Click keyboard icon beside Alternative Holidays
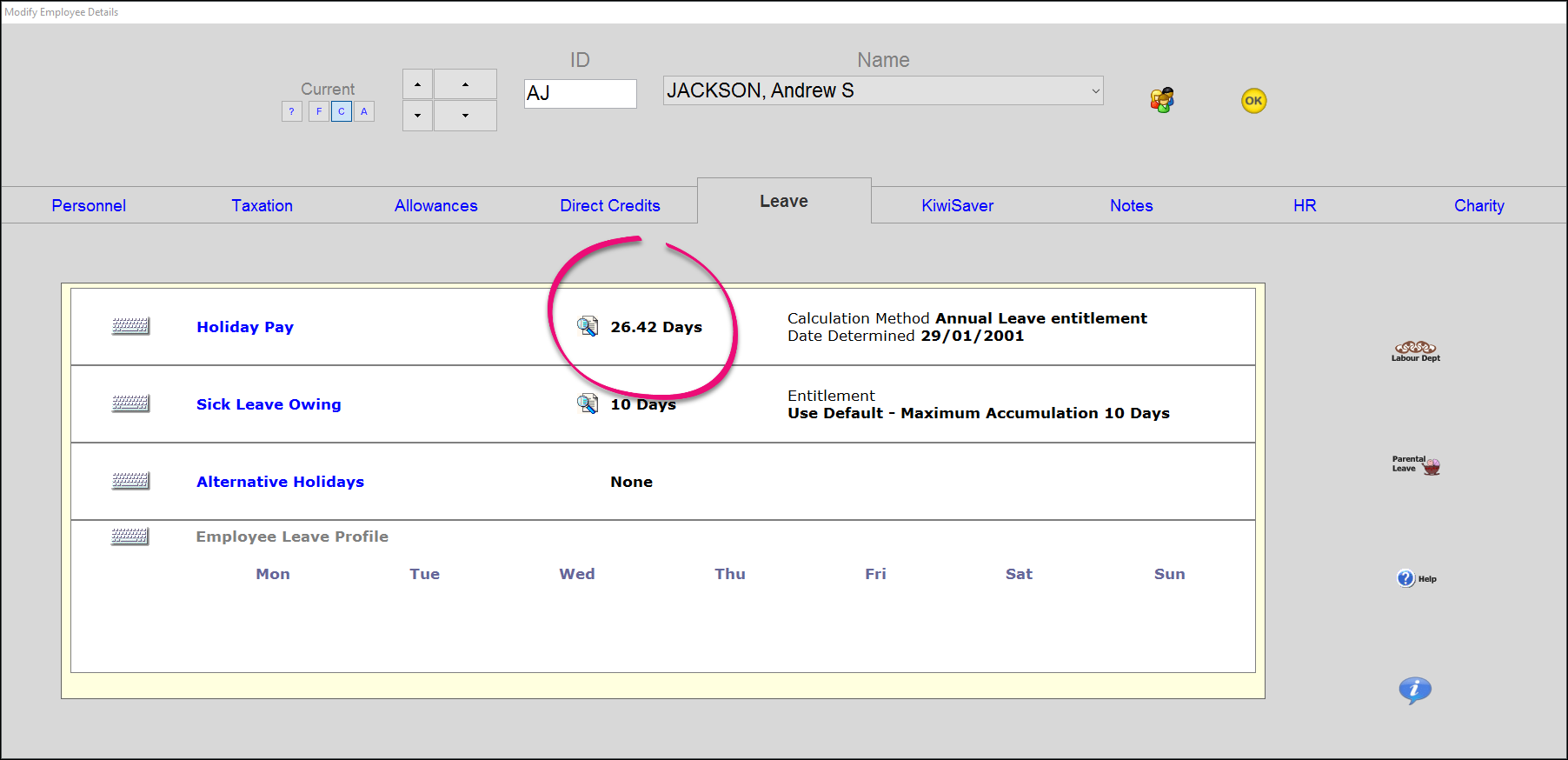Viewport: 1568px width, 760px height. tap(130, 482)
